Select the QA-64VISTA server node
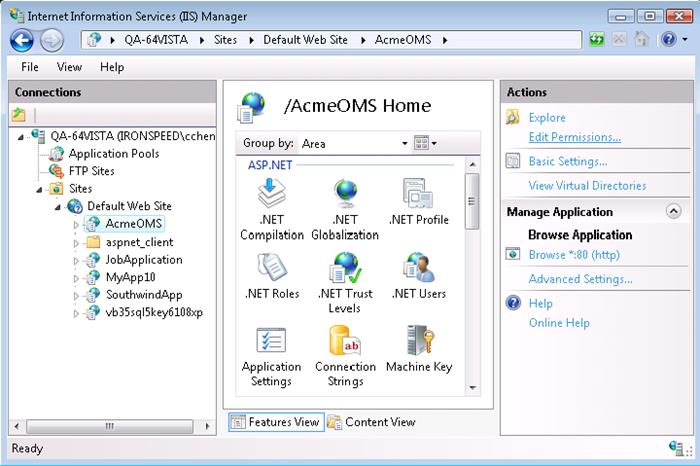 click(x=132, y=136)
